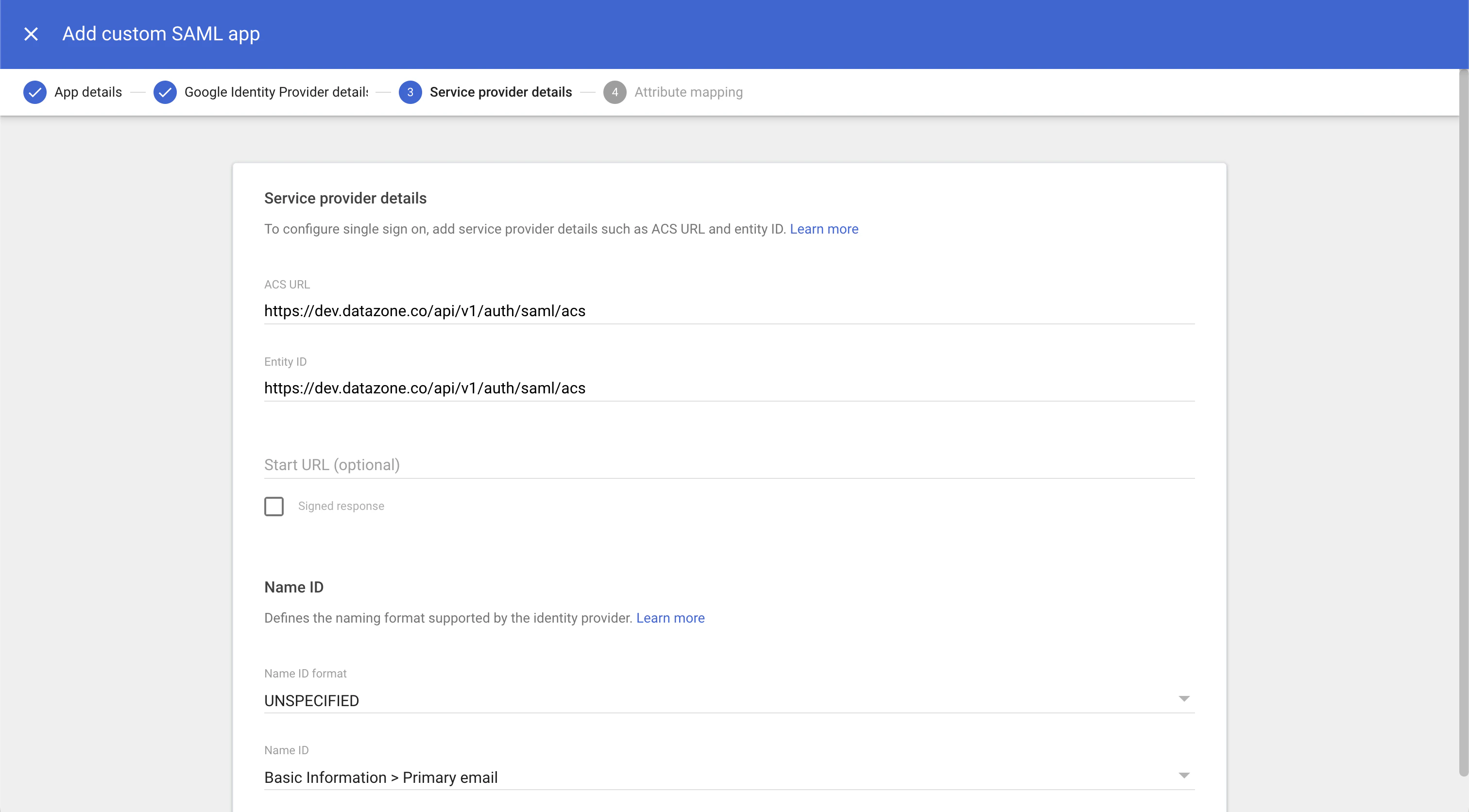The width and height of the screenshot is (1469, 812).
Task: Select the Name ID dropdown arrow
Action: coord(1184,775)
